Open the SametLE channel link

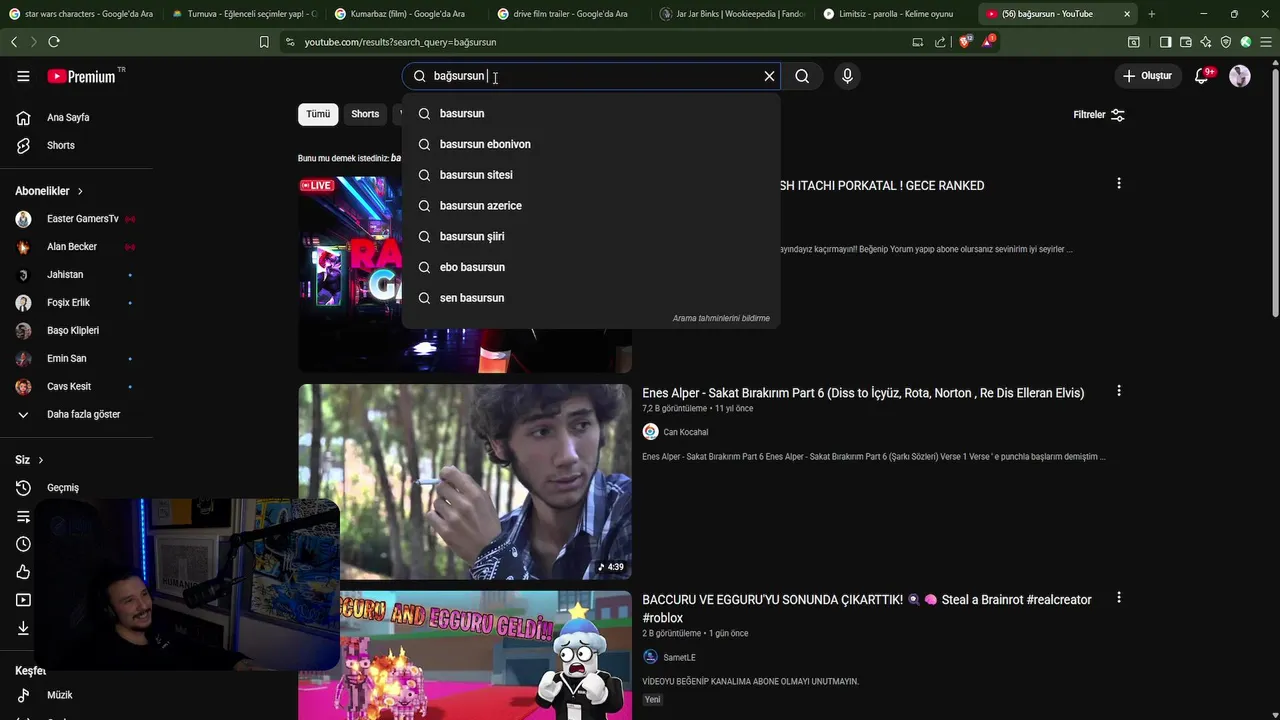[679, 657]
